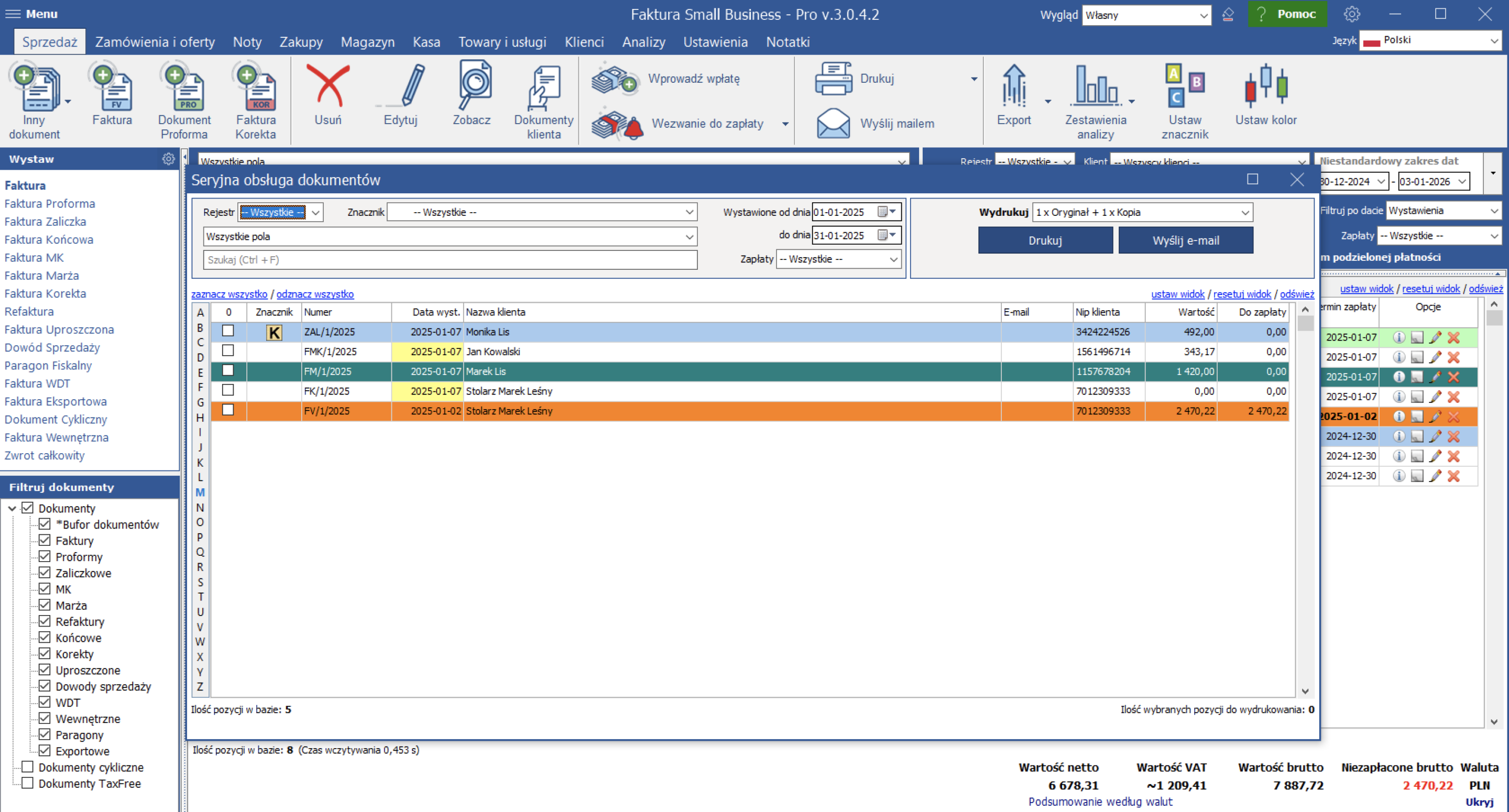This screenshot has height=812, width=1509.
Task: Click the zaznacz wszystko link
Action: pos(229,294)
